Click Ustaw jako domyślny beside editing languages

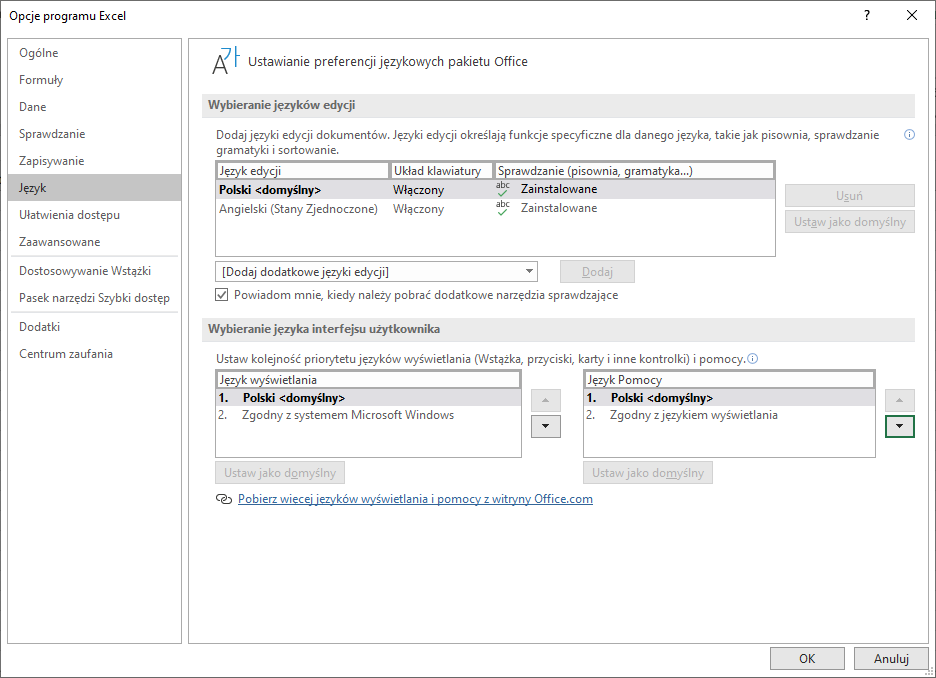click(849, 222)
